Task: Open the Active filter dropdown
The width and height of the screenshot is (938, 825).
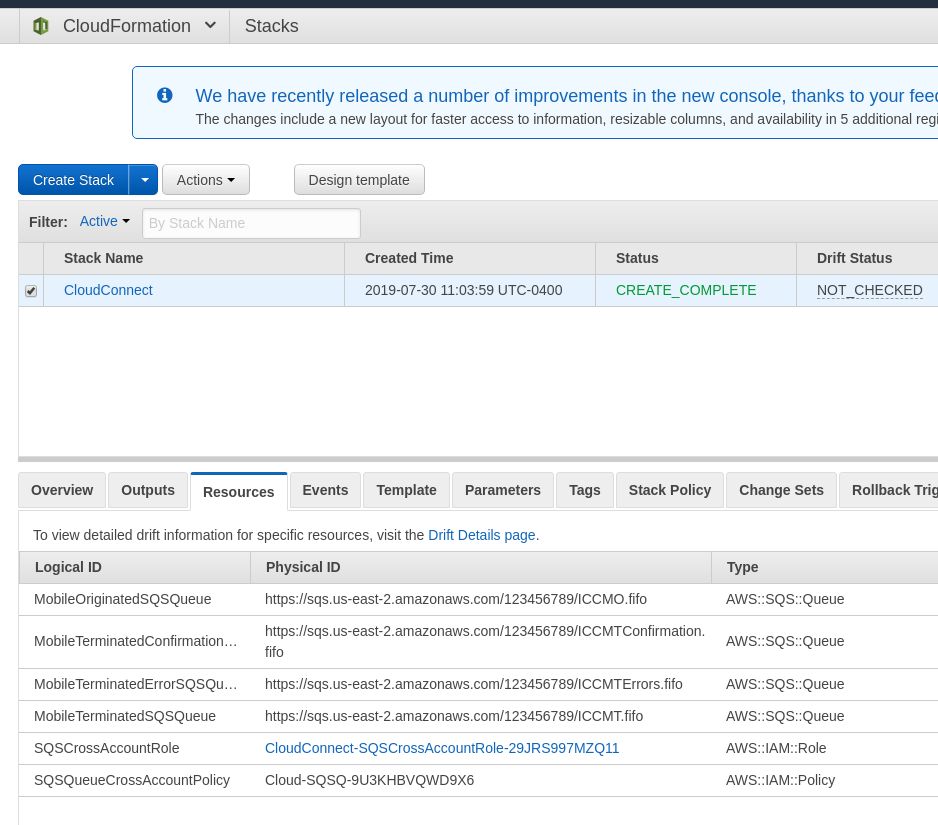Action: (105, 221)
